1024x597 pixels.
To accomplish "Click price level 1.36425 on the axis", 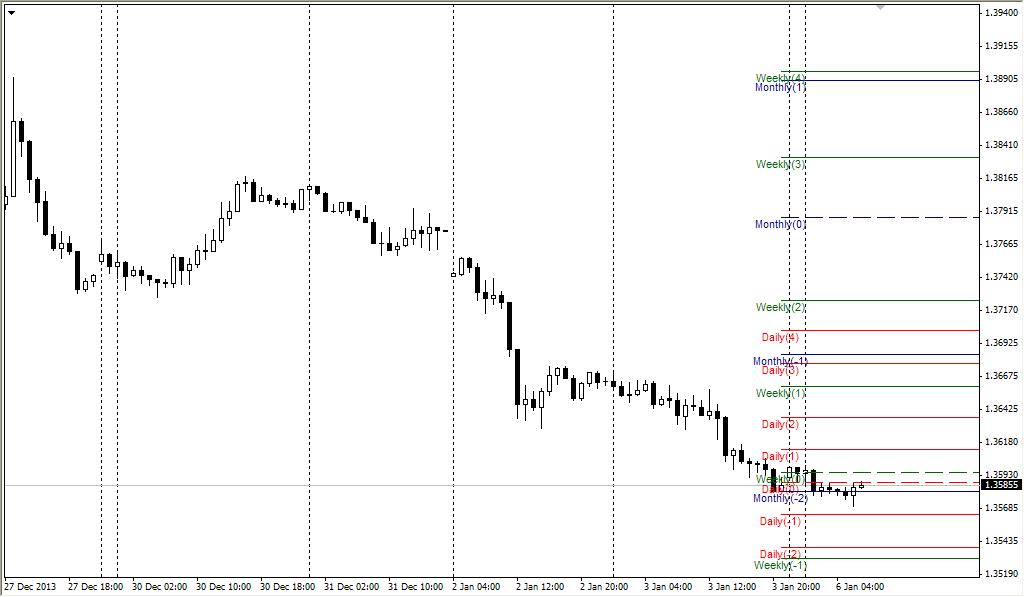I will click(1001, 409).
